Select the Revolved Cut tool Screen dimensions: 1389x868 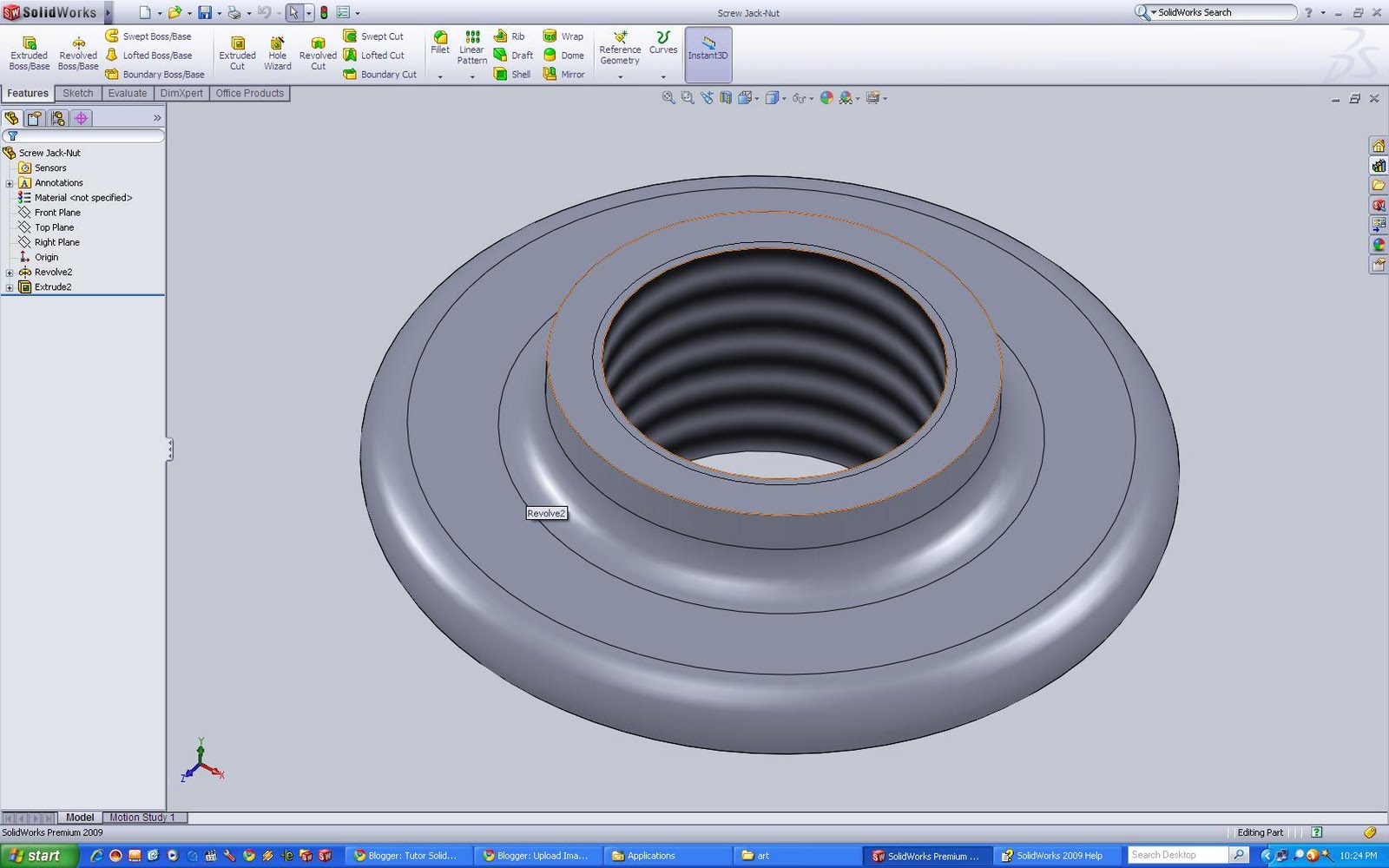point(318,52)
